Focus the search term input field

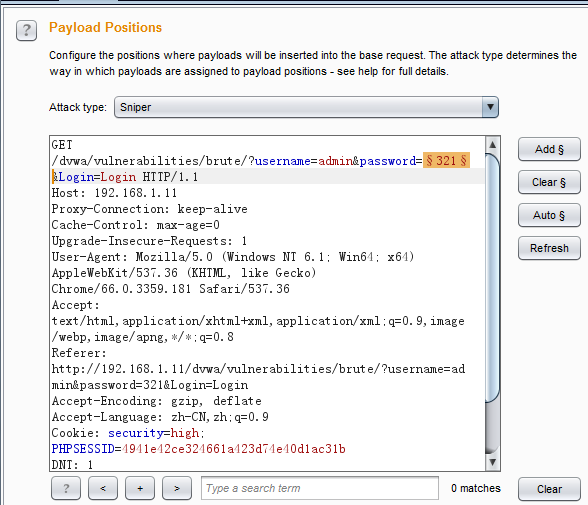tap(320, 488)
